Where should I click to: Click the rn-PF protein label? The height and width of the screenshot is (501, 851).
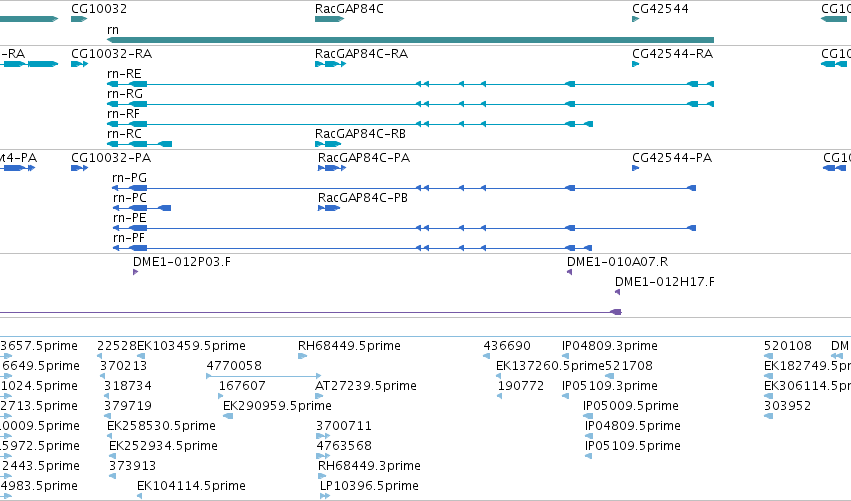tap(129, 238)
